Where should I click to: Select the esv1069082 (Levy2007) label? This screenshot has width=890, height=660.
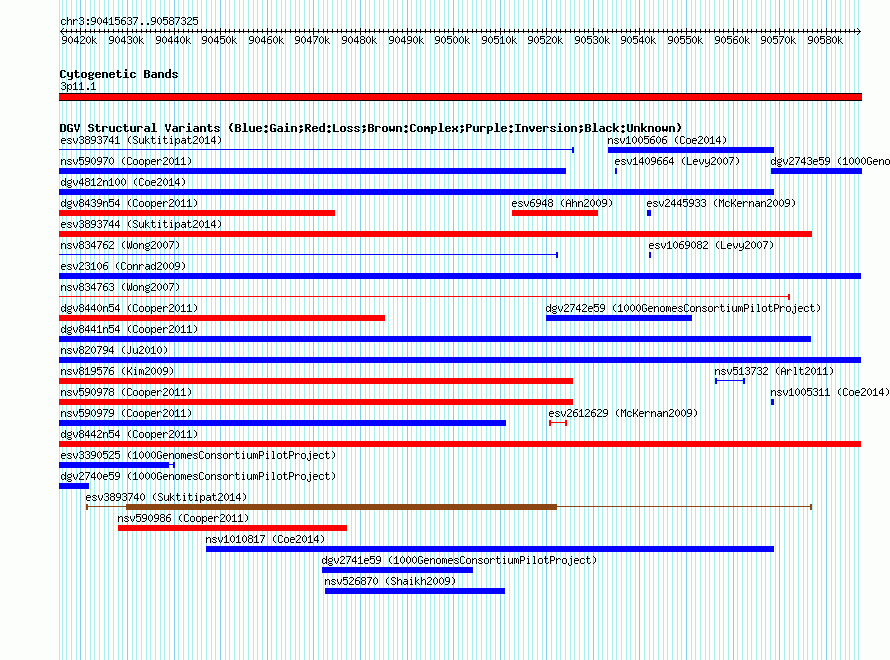pyautogui.click(x=711, y=245)
